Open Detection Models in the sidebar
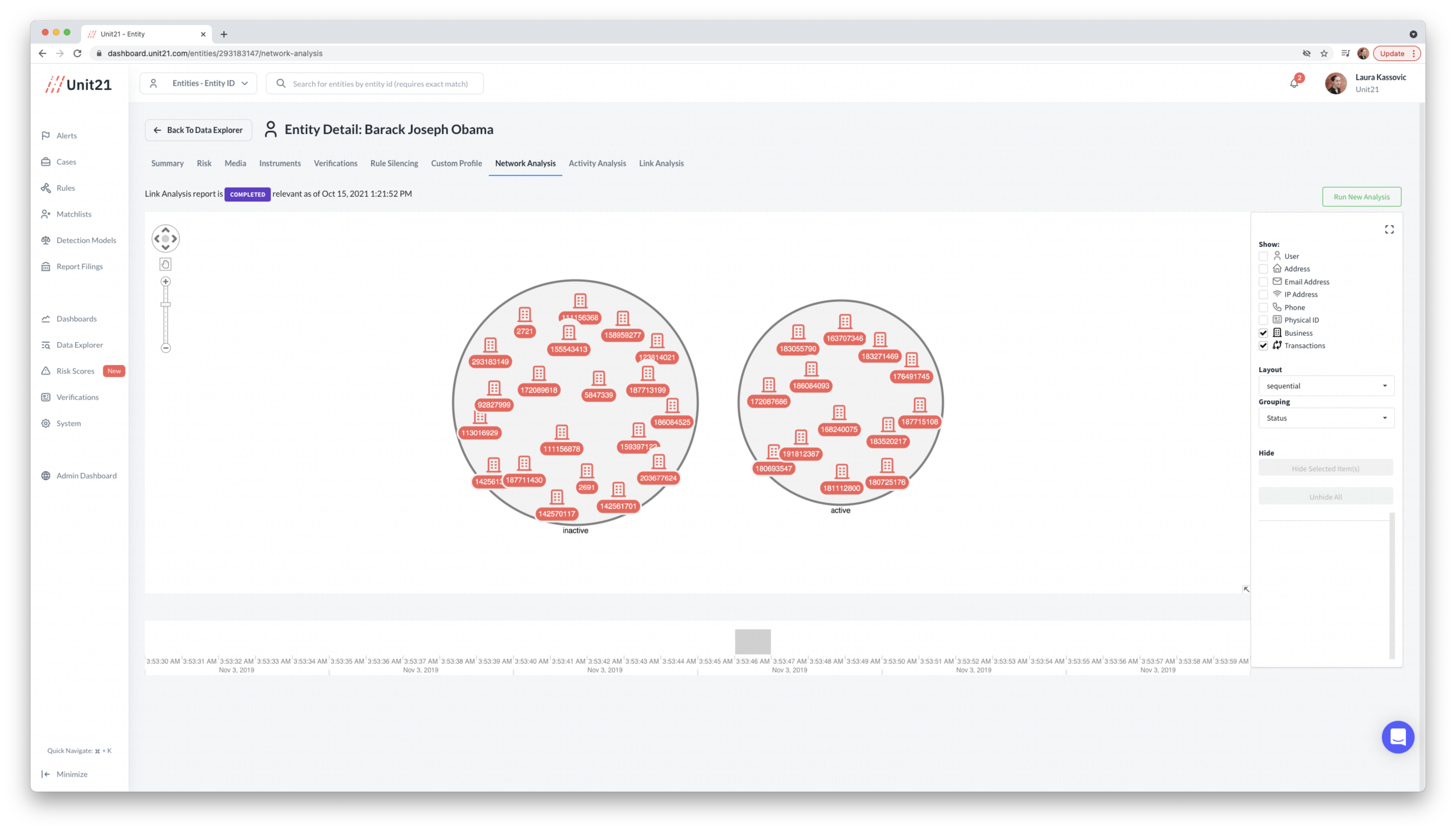Screen dimensions: 1456x832 tap(86, 240)
